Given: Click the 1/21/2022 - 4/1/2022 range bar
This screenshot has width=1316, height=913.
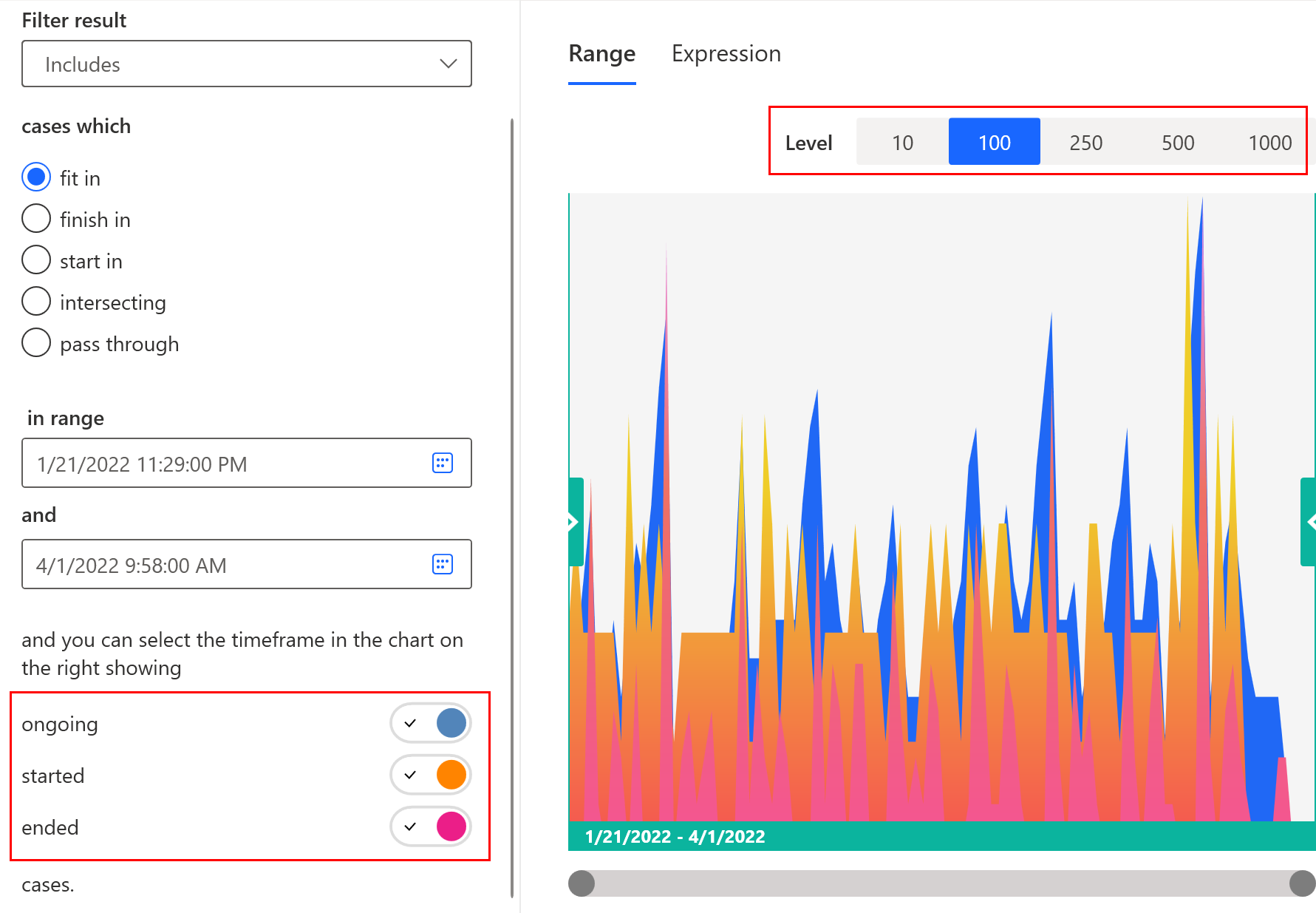Looking at the screenshot, I should pos(942,836).
